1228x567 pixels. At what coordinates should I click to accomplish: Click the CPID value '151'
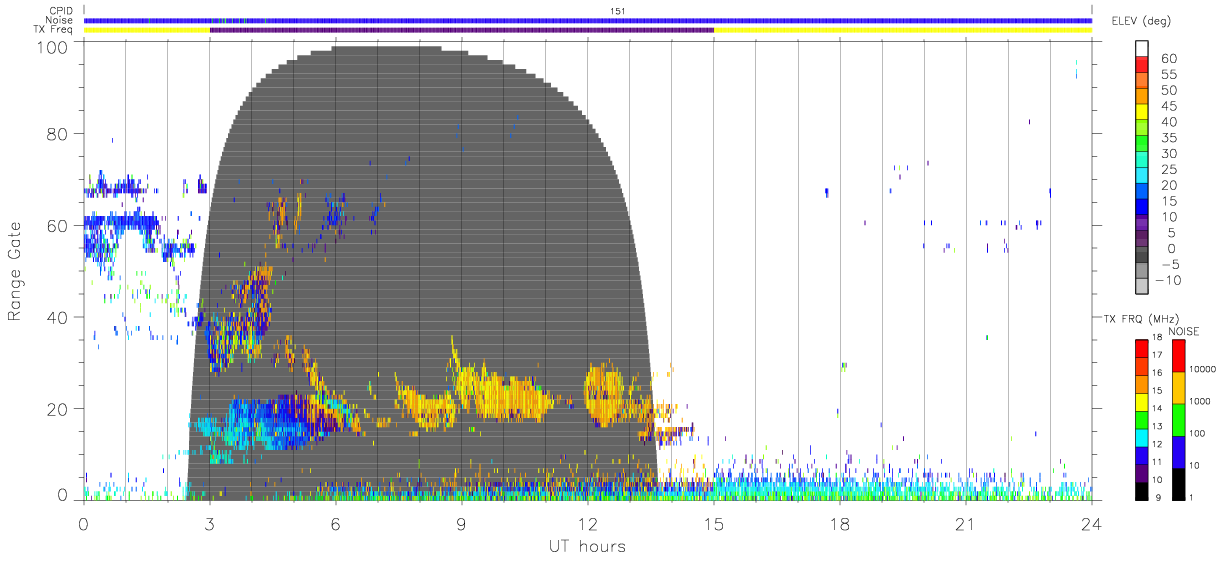[616, 11]
